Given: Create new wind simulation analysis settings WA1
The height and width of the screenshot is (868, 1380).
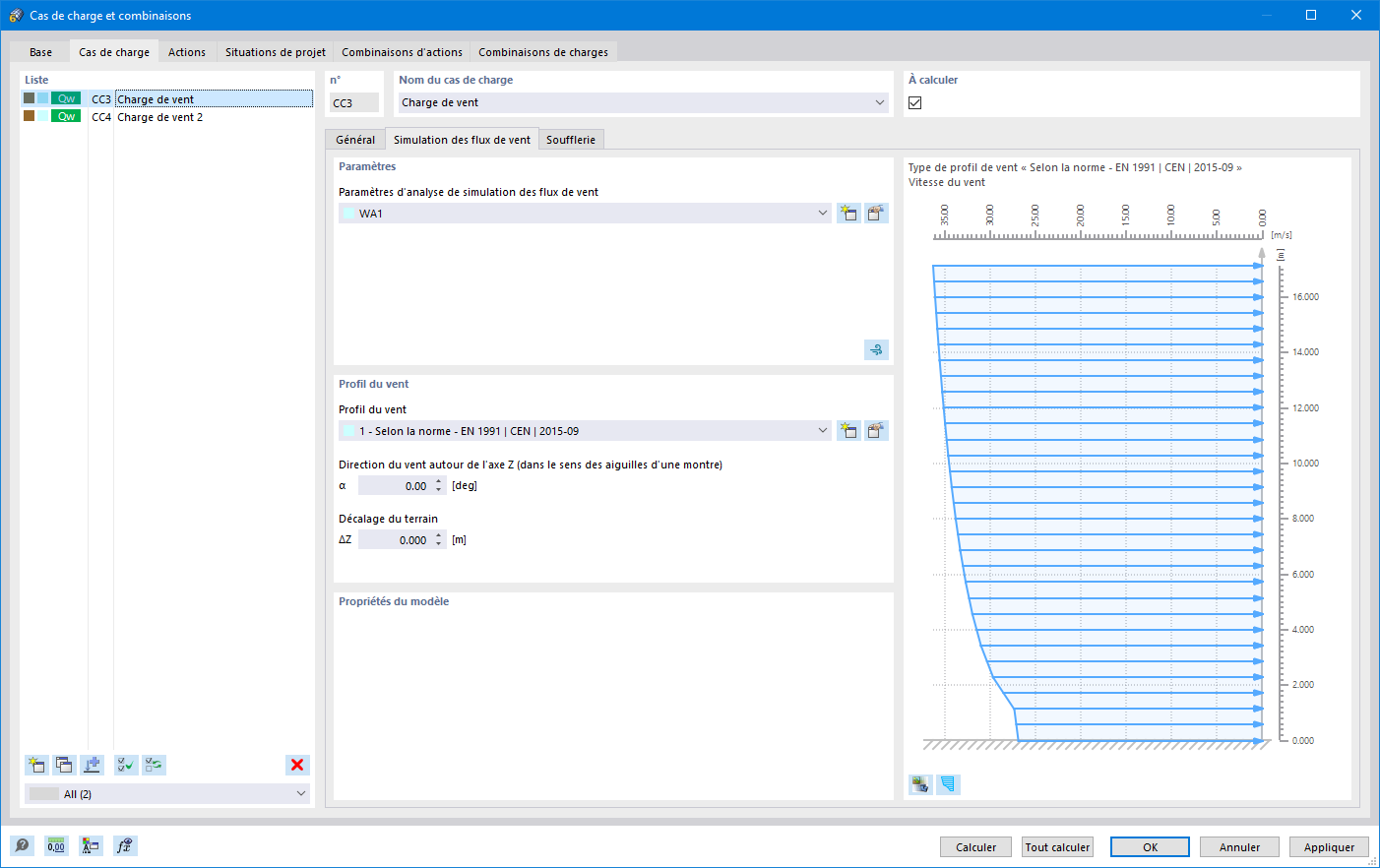Looking at the screenshot, I should (848, 214).
